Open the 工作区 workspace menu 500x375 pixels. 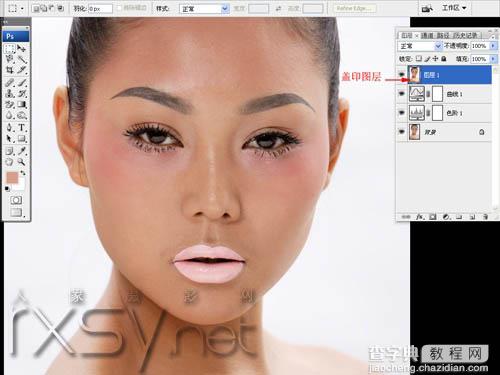click(454, 8)
